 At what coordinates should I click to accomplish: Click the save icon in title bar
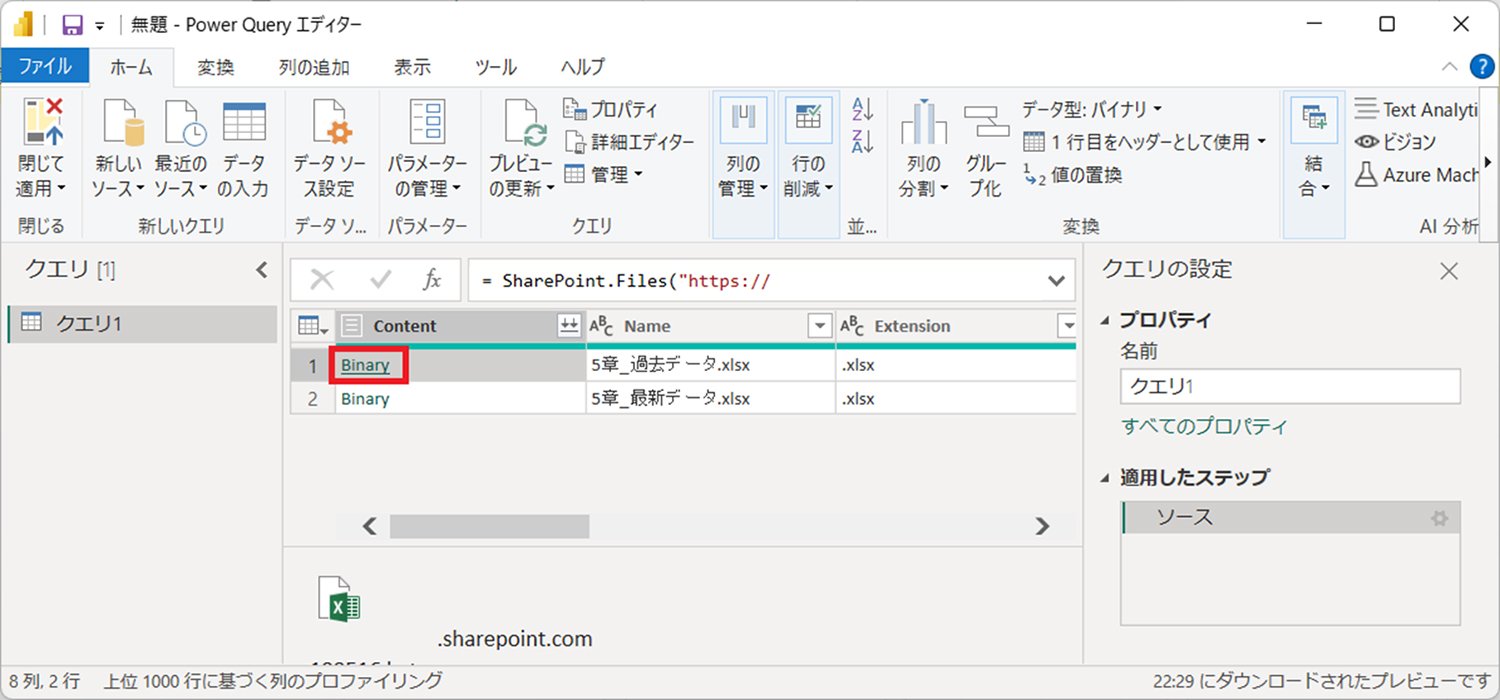[x=72, y=25]
